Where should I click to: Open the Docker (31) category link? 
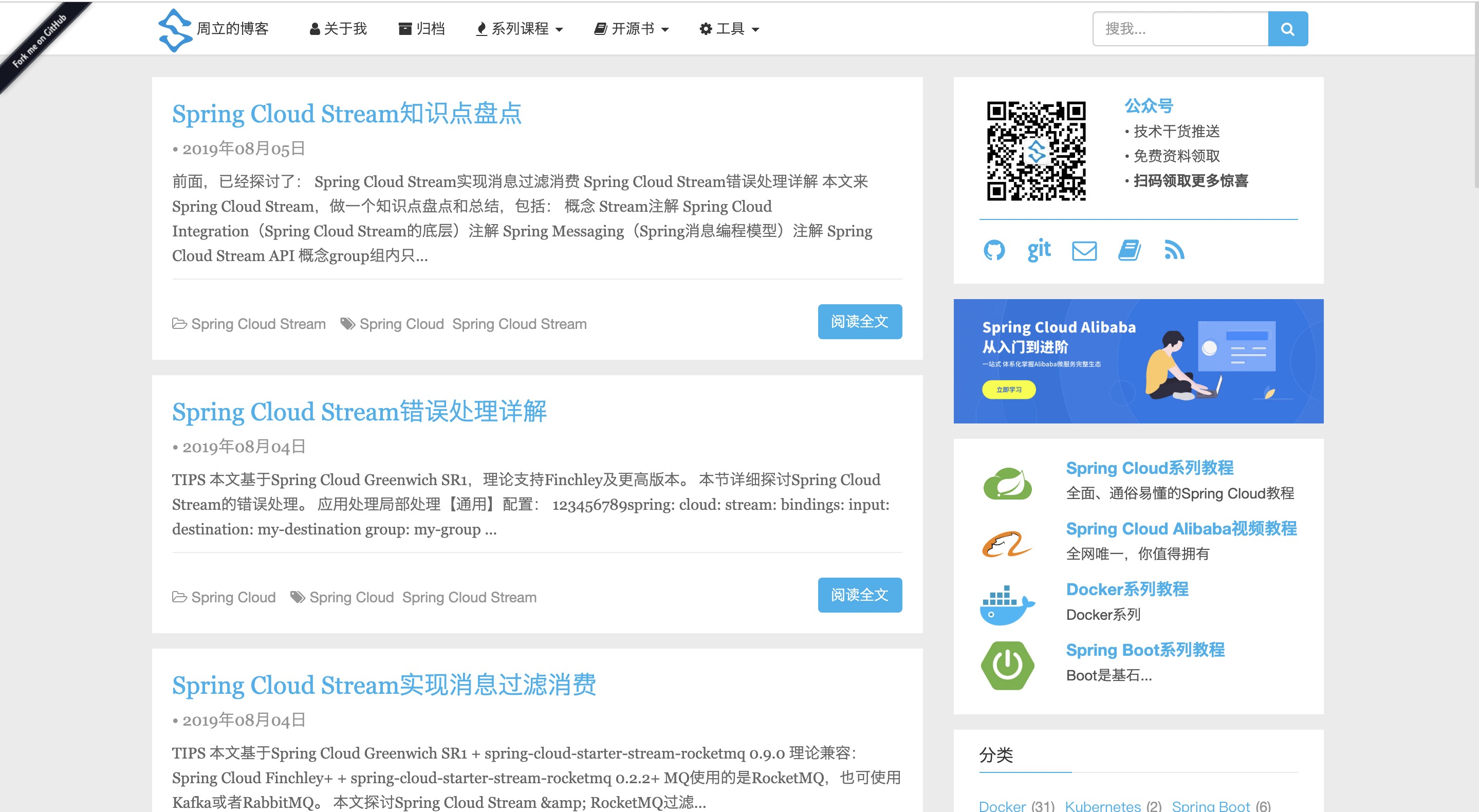click(x=1002, y=806)
